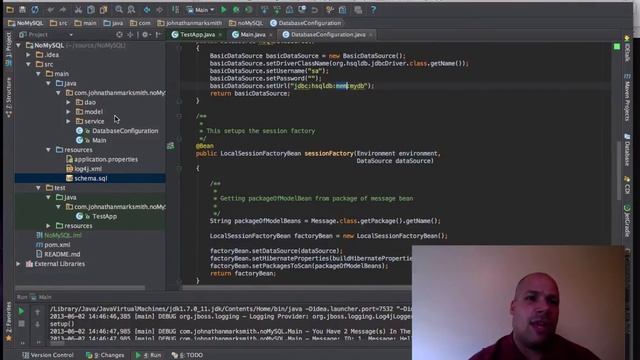Select the TestApp class in the tree

pyautogui.click(x=96, y=216)
